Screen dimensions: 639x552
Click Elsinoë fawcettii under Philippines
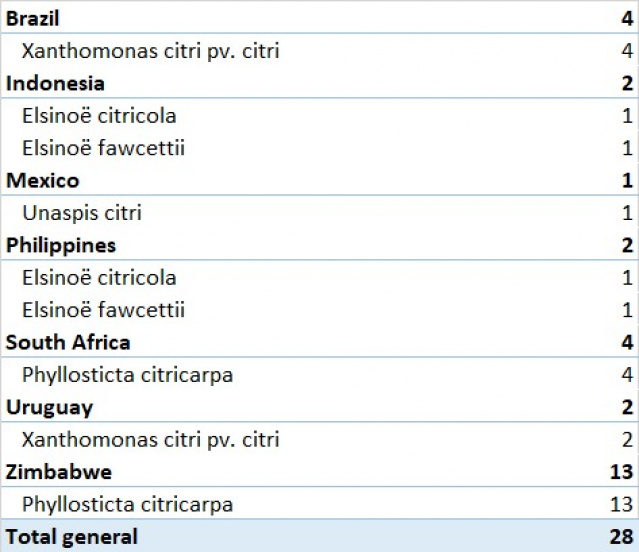(103, 310)
